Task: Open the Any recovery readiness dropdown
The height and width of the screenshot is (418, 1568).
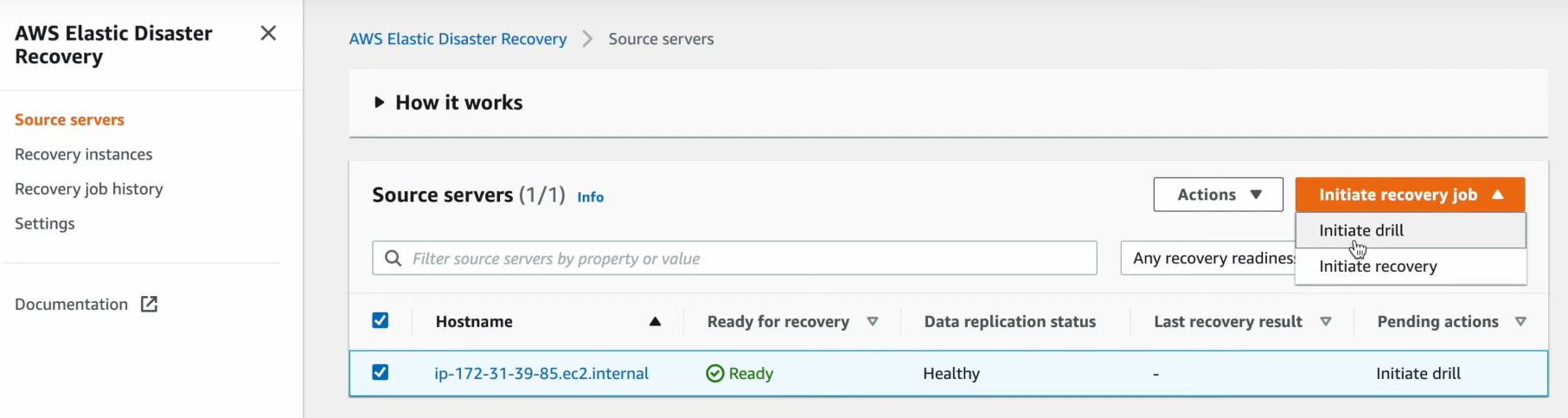Action: [x=1207, y=258]
